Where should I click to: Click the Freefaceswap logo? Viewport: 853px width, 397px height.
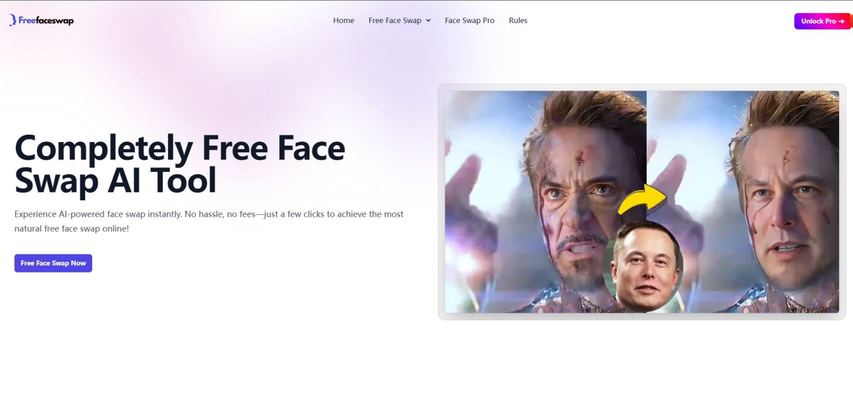(x=41, y=21)
